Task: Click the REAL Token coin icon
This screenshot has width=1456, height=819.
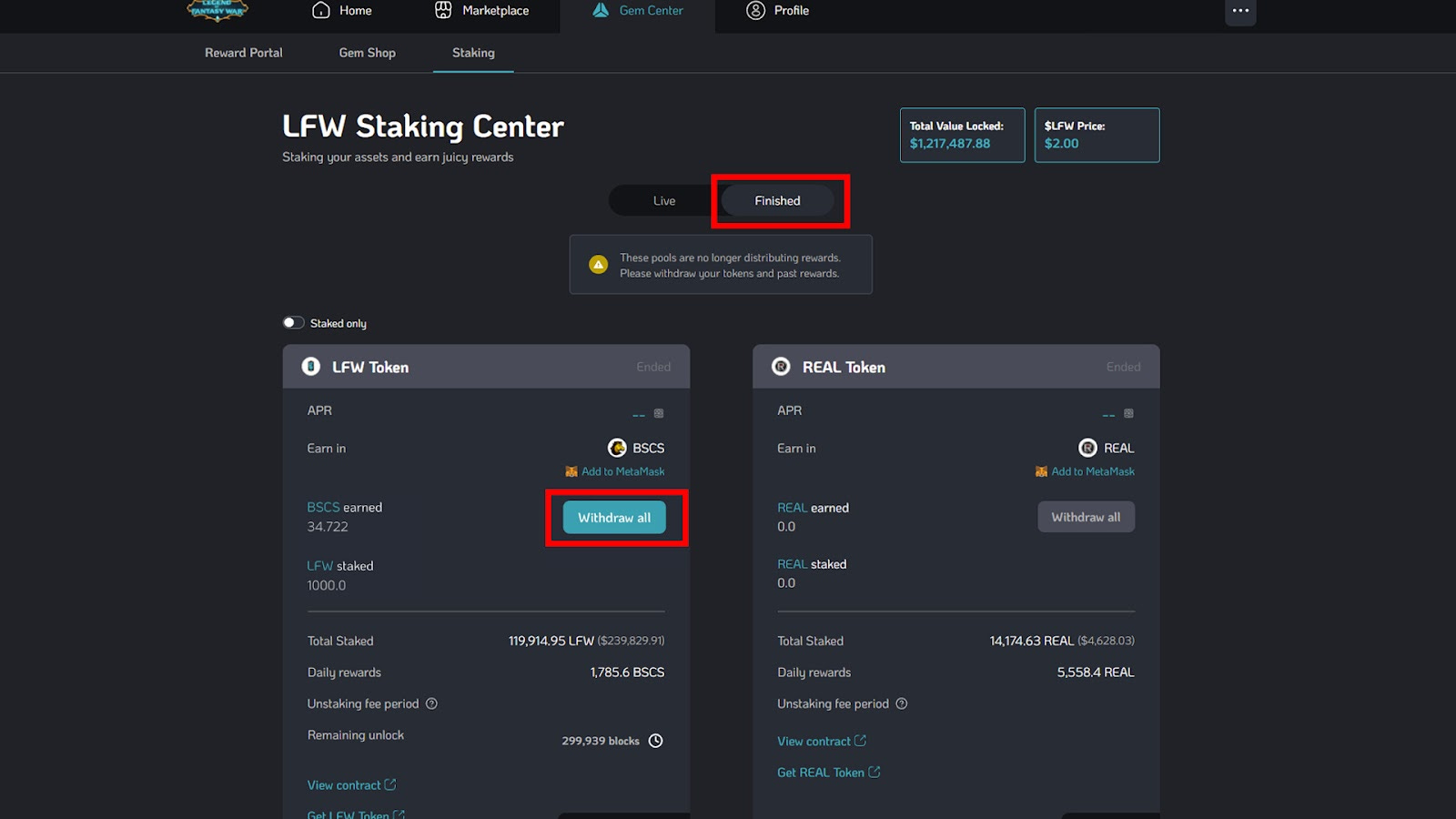Action: click(781, 367)
